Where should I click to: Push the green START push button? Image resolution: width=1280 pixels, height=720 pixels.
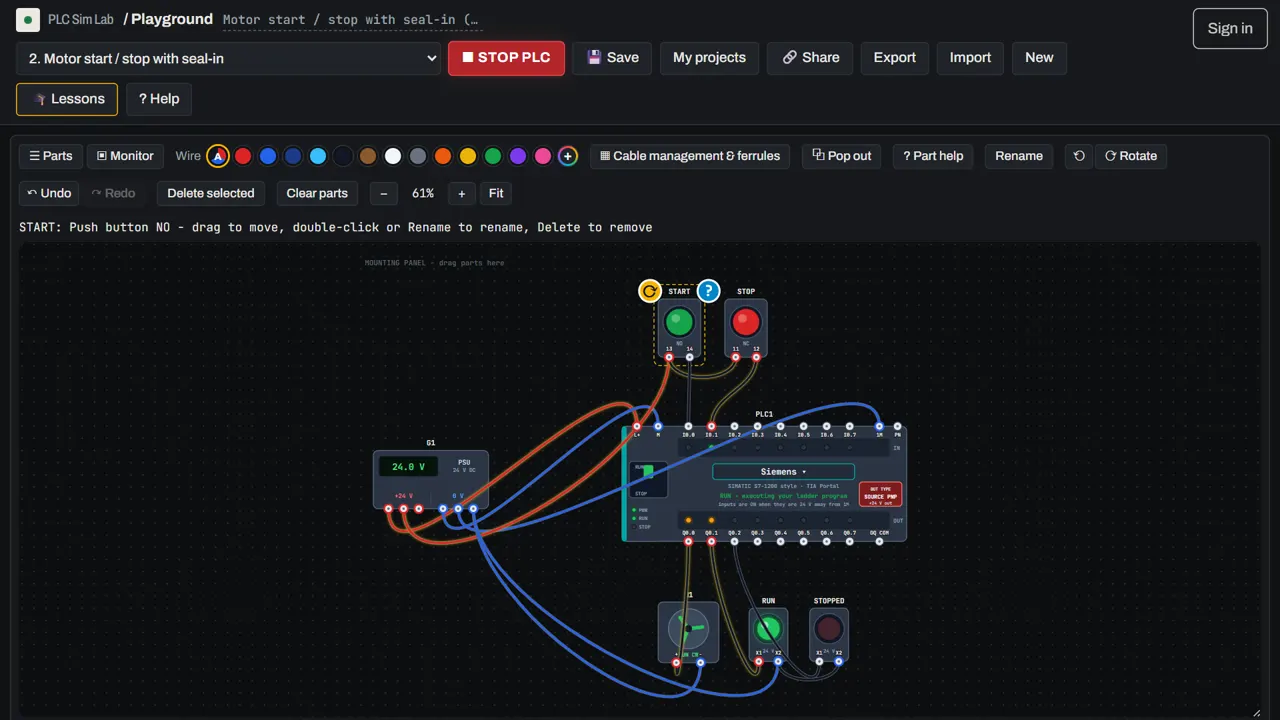click(x=679, y=322)
